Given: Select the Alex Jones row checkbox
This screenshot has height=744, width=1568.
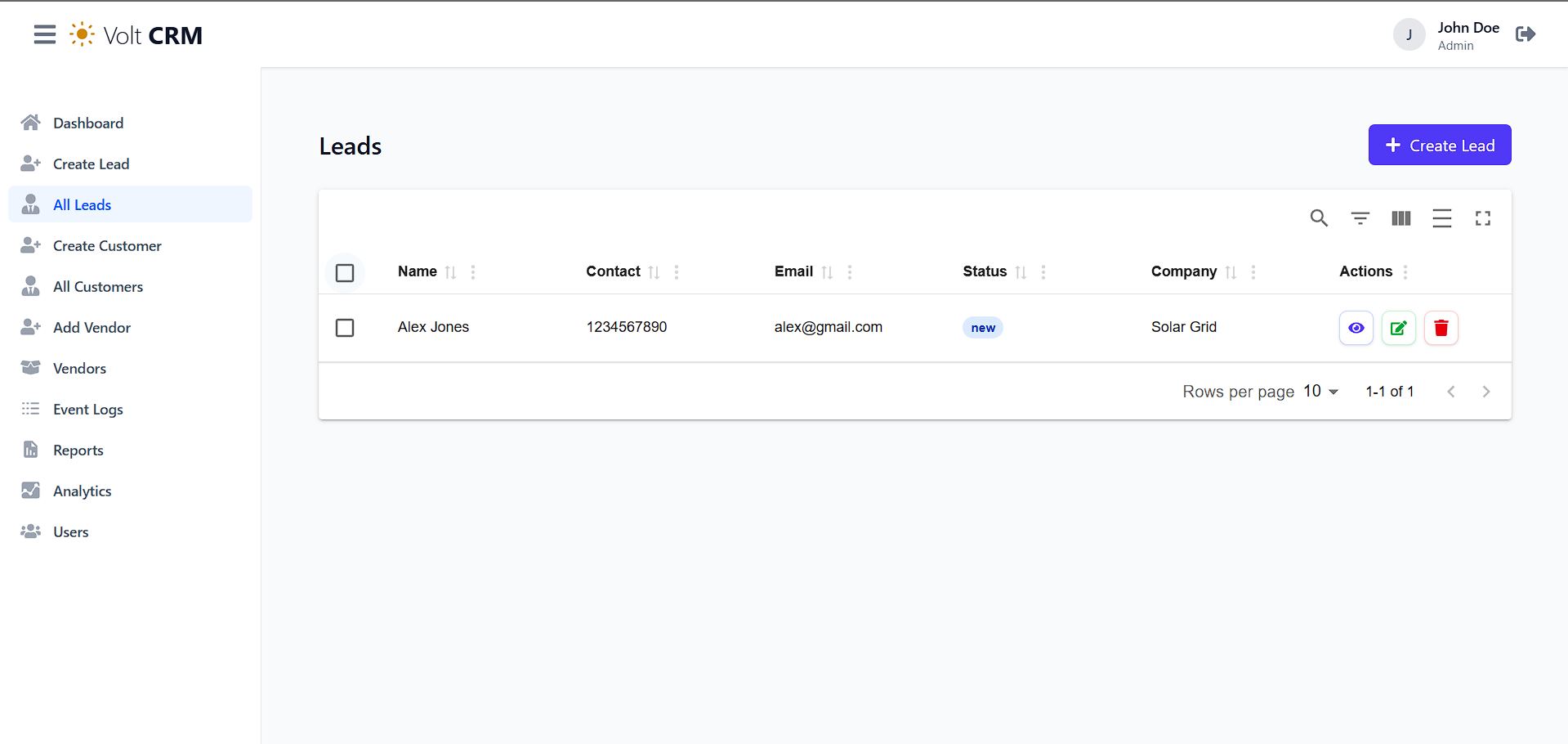Looking at the screenshot, I should click(345, 328).
